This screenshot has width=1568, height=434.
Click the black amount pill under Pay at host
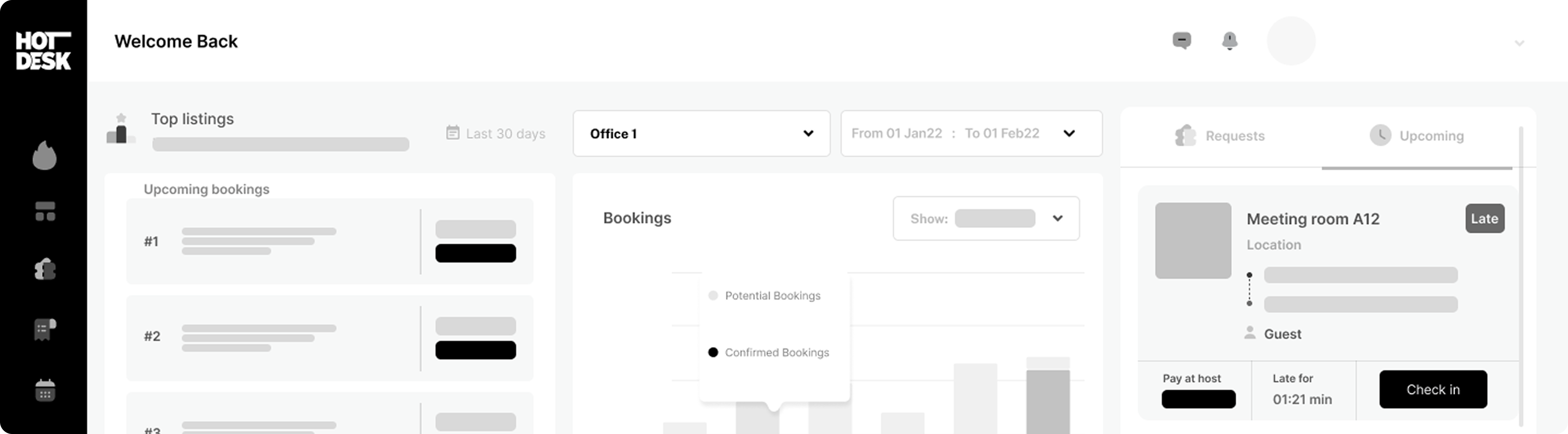coord(1198,399)
